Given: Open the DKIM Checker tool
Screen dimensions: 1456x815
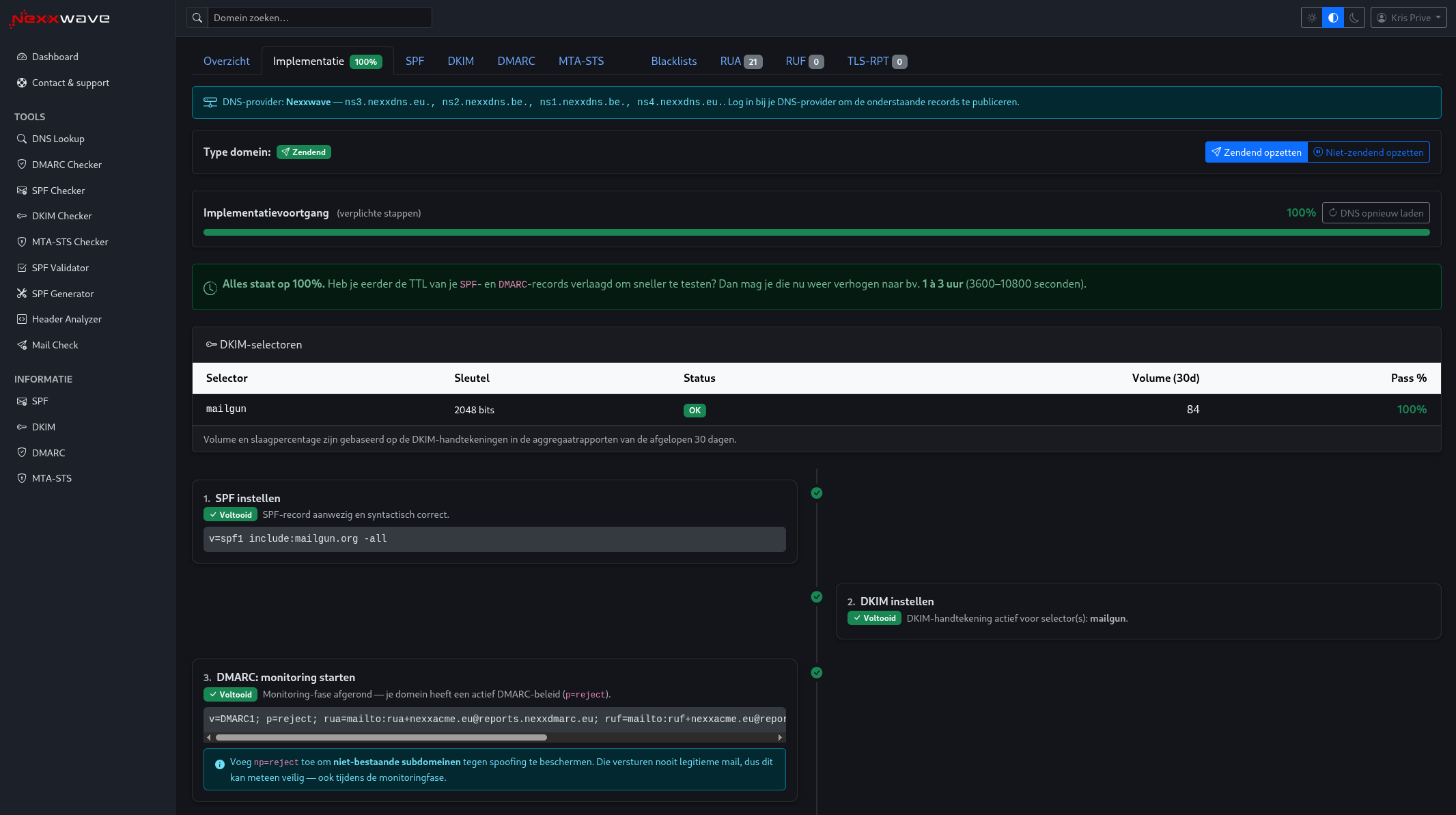Looking at the screenshot, I should tap(61, 216).
